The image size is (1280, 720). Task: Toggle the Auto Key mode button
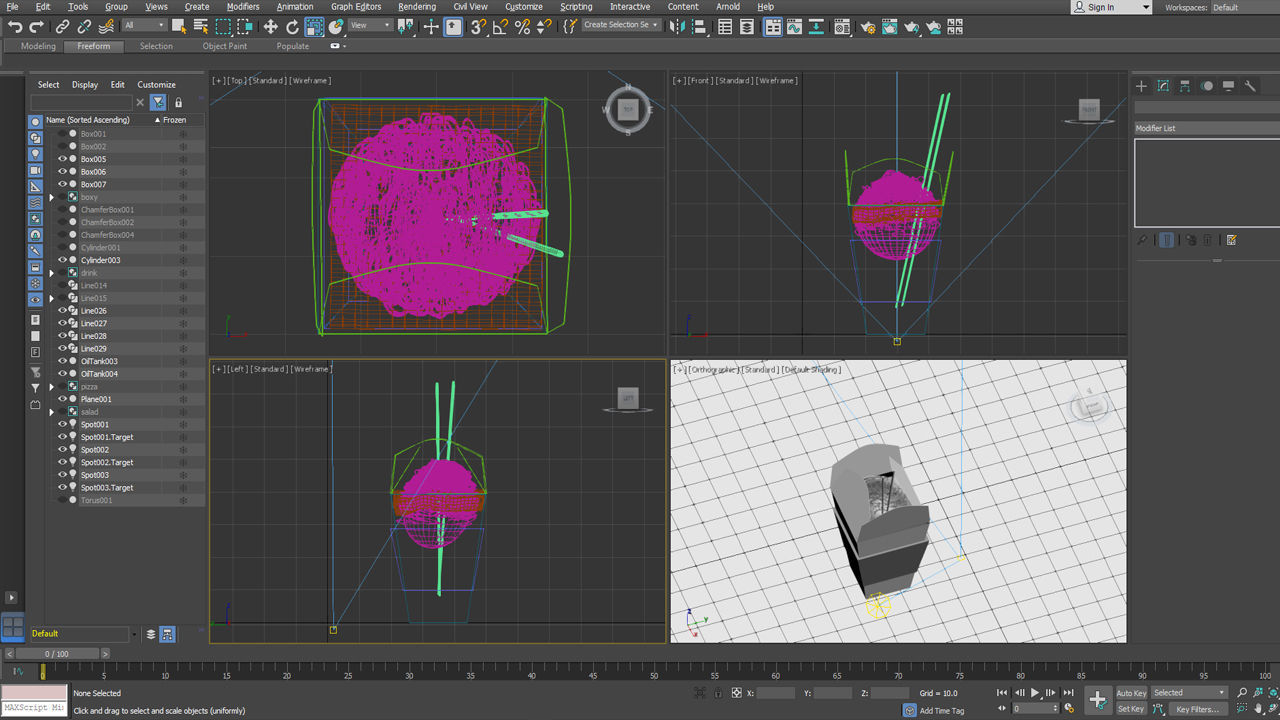1131,693
